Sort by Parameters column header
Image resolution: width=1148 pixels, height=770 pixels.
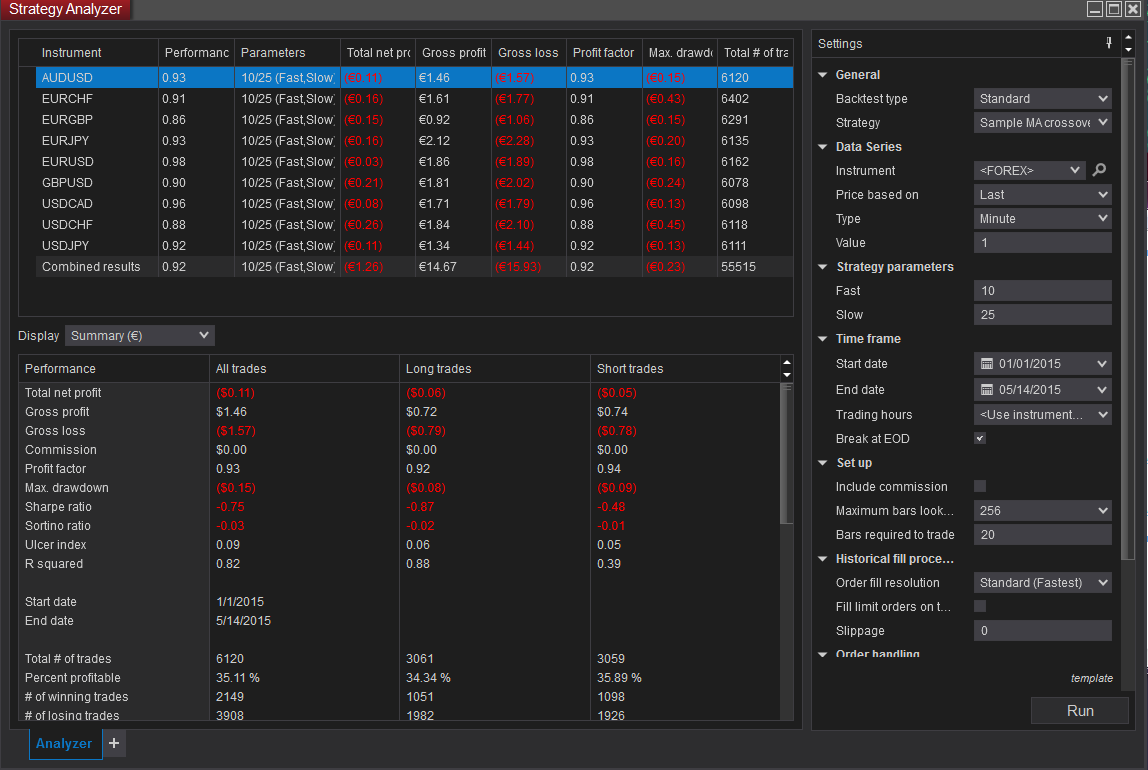287,53
